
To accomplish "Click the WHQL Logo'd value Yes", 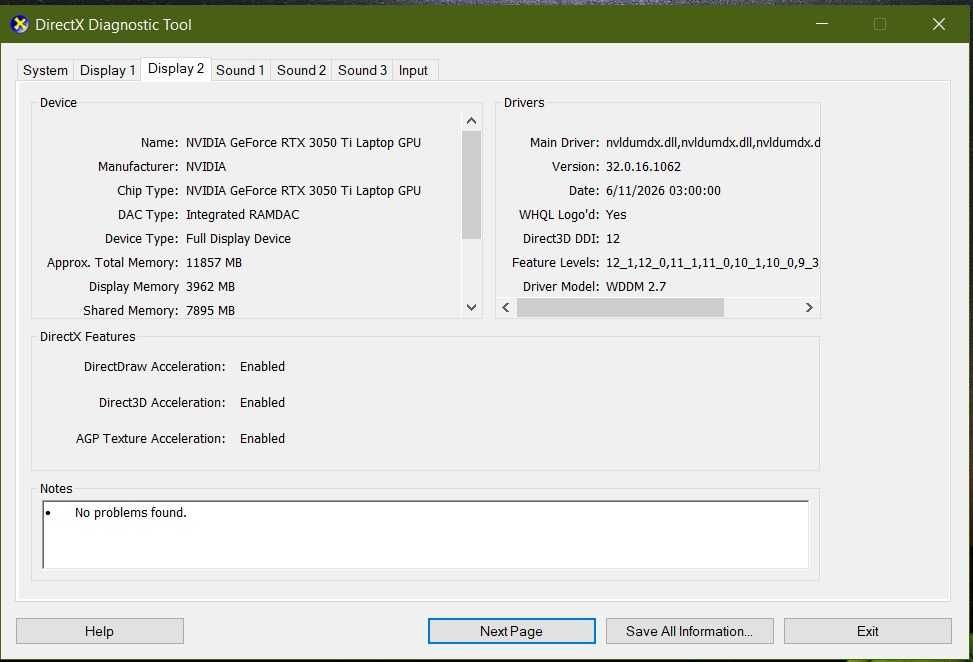I will (616, 215).
